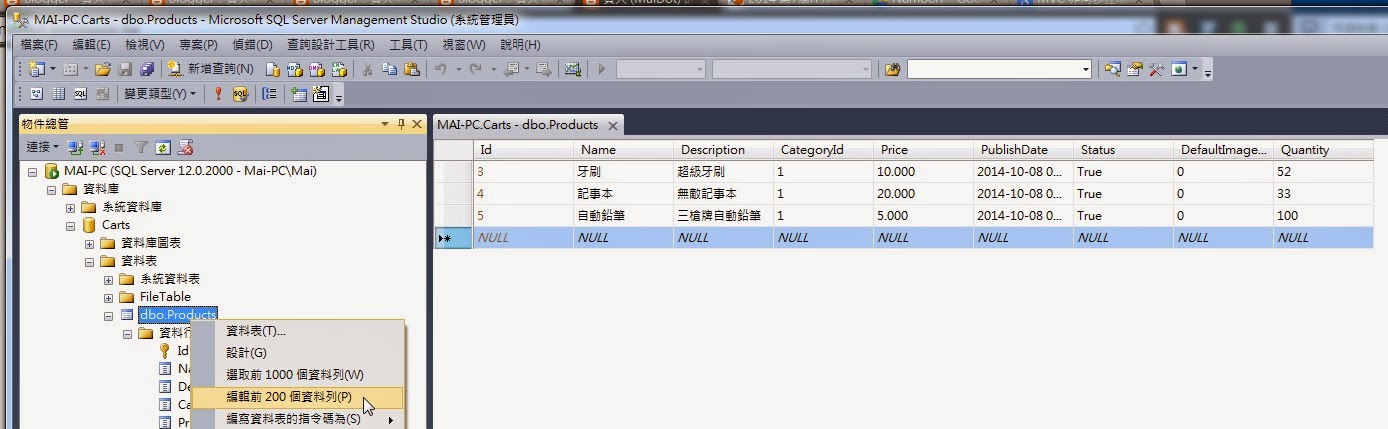
Task: Click the Execute SQL red exclamation icon
Action: click(x=218, y=93)
